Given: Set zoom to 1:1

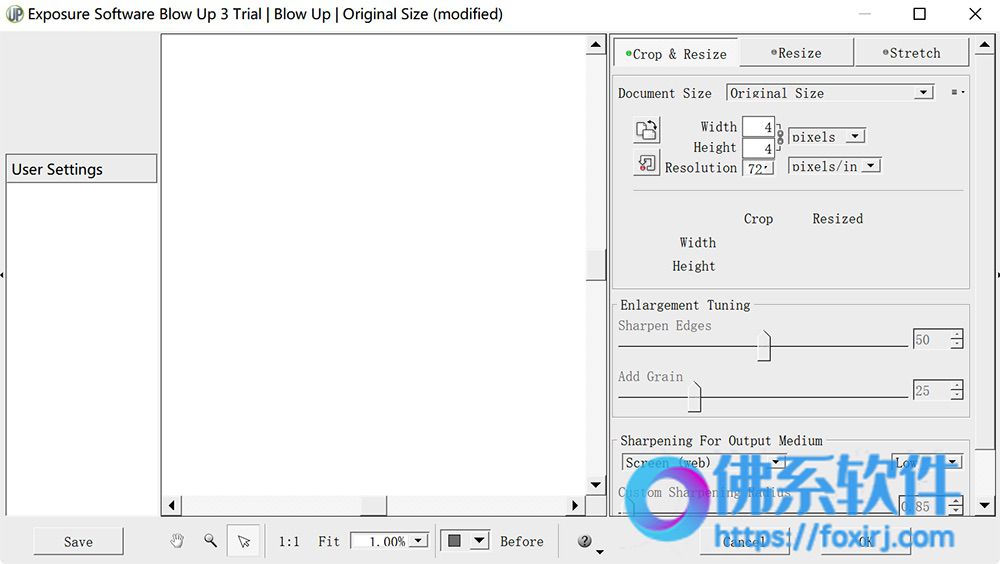Looking at the screenshot, I should coord(289,541).
